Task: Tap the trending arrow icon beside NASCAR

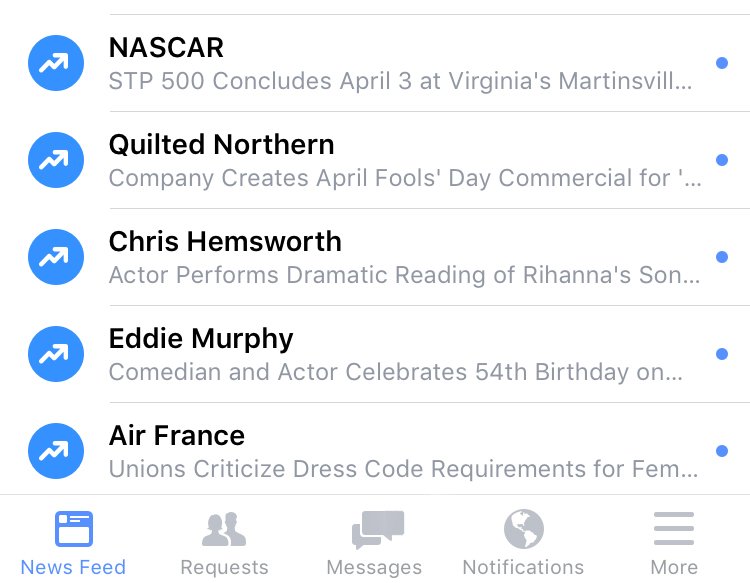Action: click(54, 63)
